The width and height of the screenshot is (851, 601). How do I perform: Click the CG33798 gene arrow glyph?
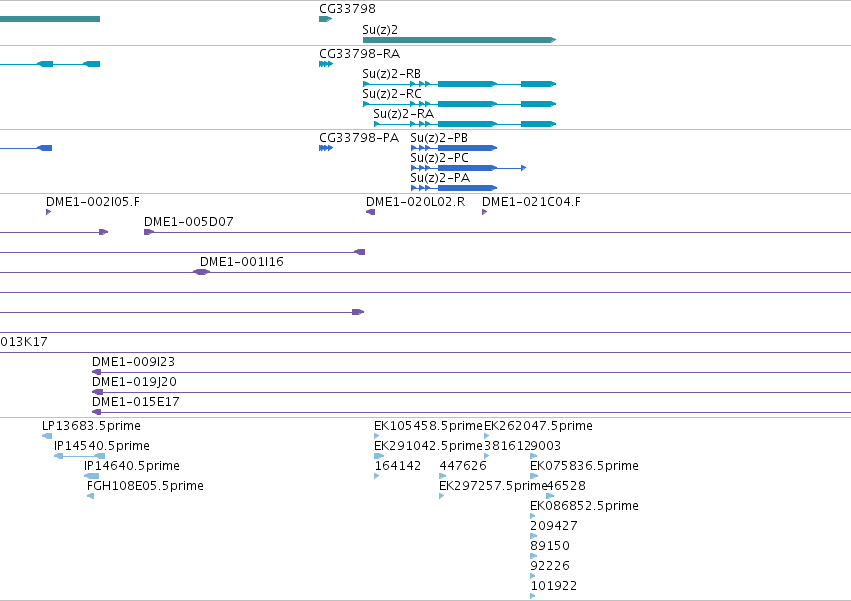coord(325,19)
